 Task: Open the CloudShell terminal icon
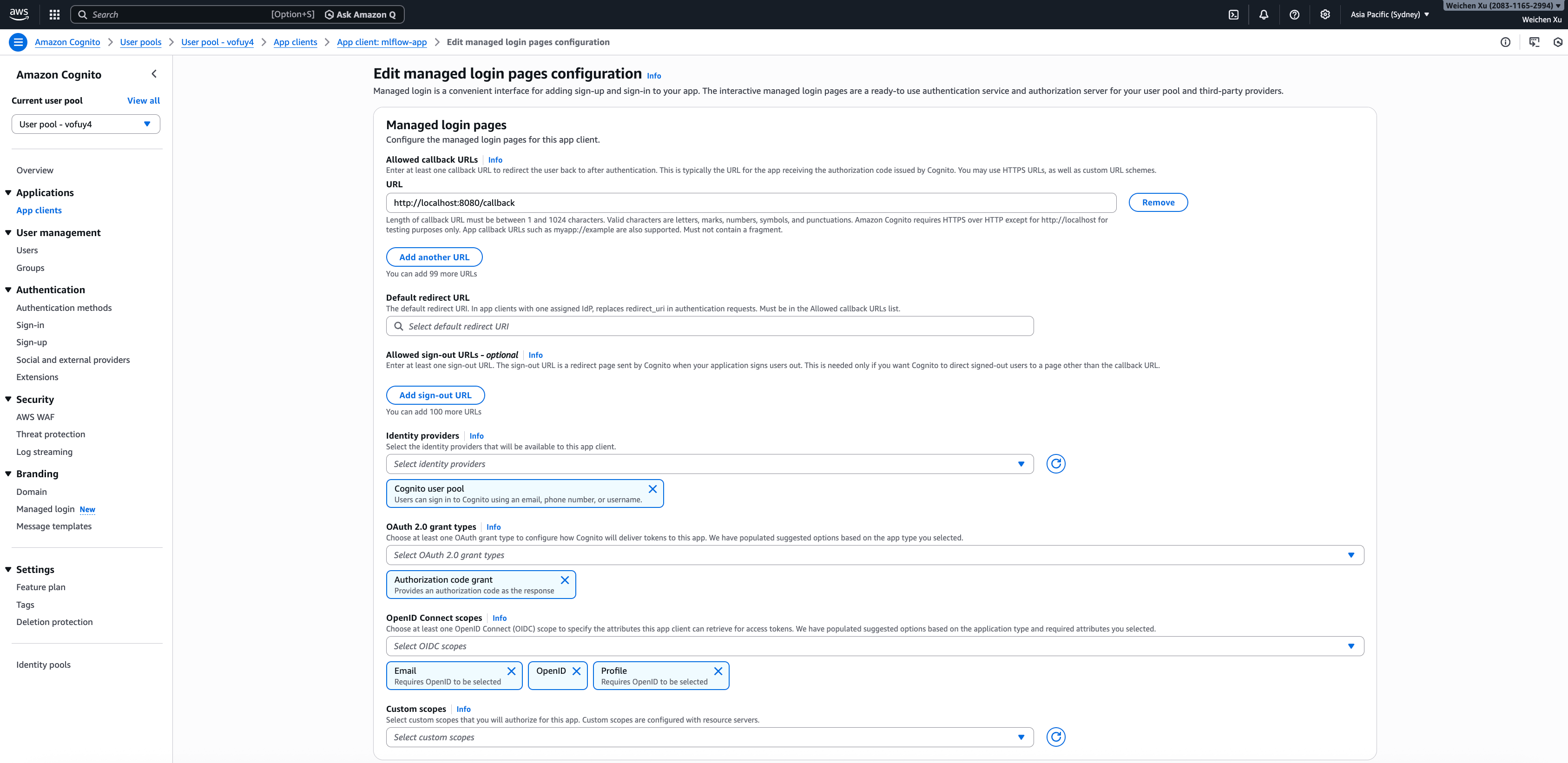[x=1233, y=14]
